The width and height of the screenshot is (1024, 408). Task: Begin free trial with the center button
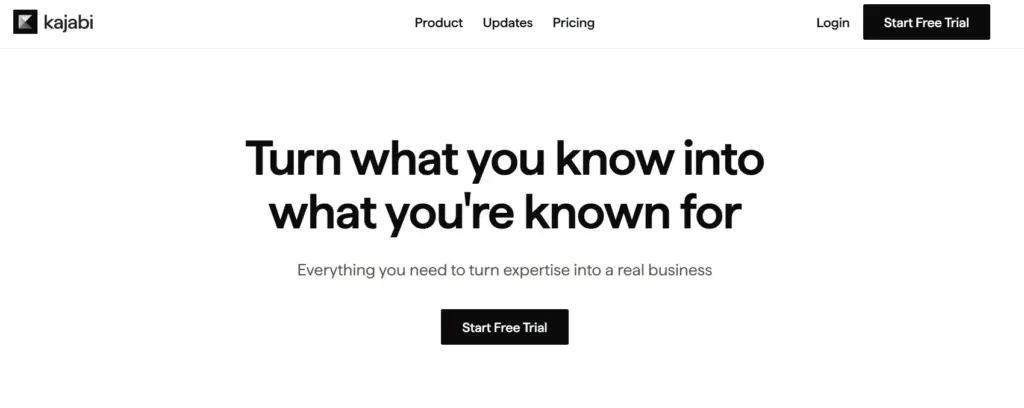pyautogui.click(x=504, y=327)
